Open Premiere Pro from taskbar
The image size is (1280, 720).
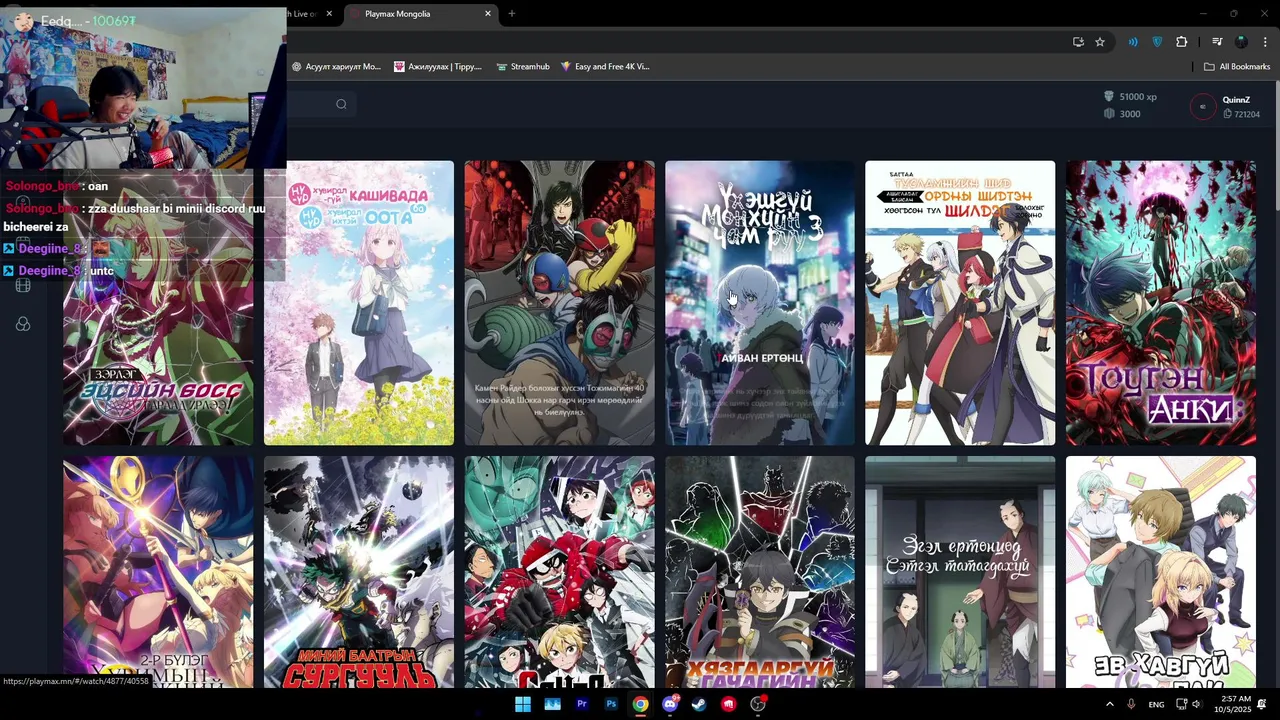581,704
